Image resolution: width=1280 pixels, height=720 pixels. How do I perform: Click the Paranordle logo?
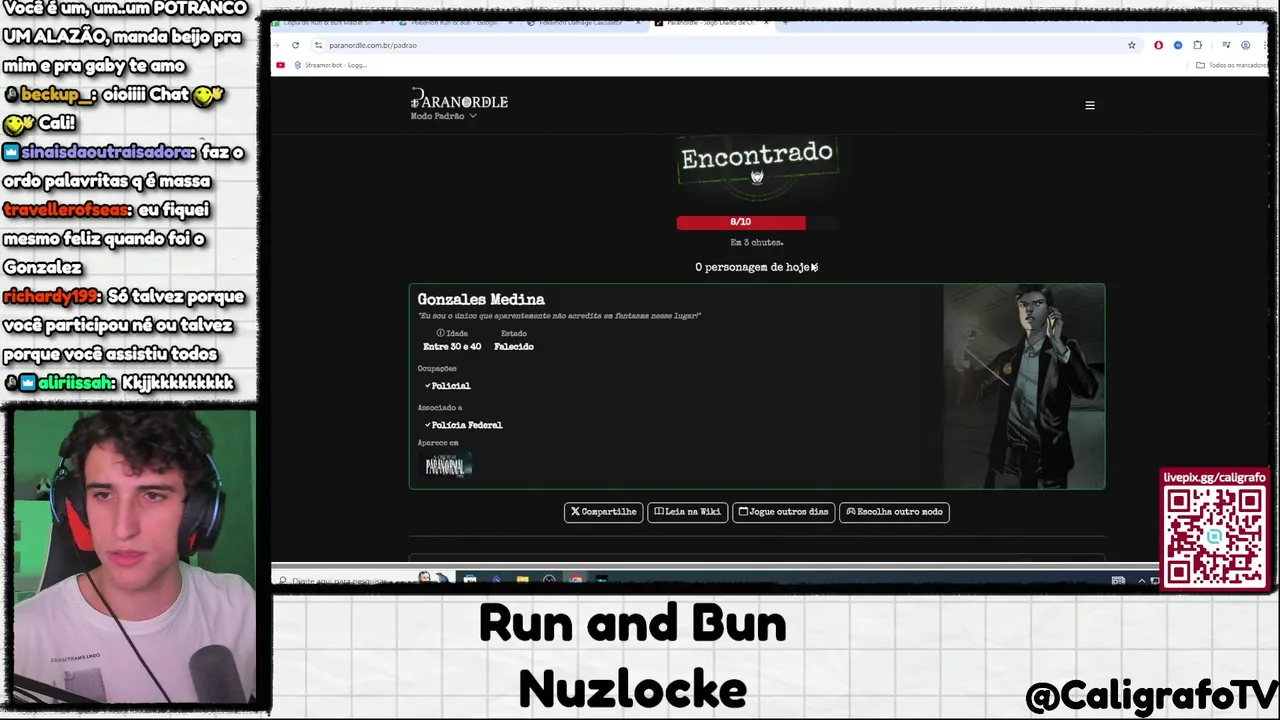[459, 100]
